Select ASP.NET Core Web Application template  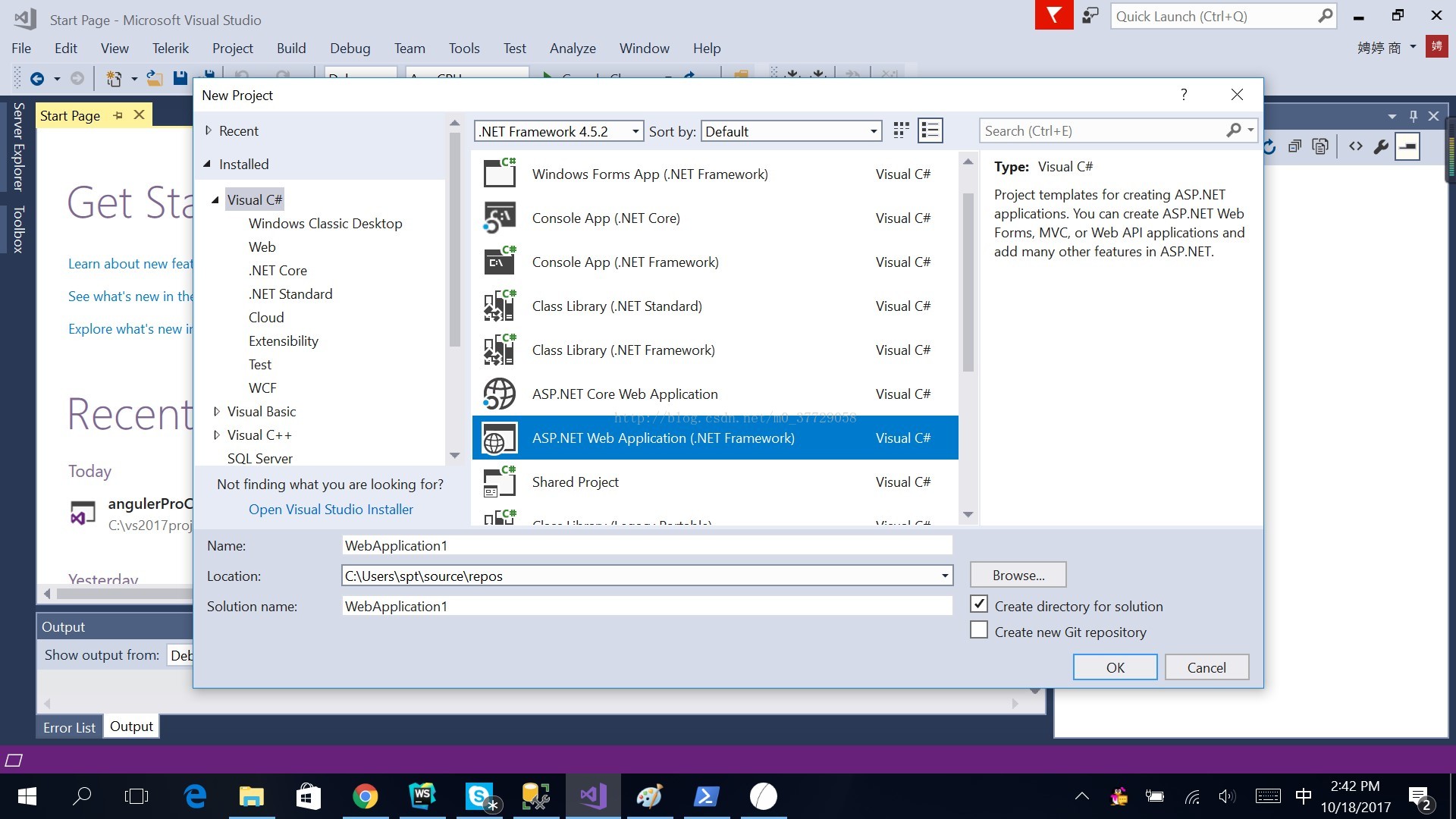click(715, 394)
